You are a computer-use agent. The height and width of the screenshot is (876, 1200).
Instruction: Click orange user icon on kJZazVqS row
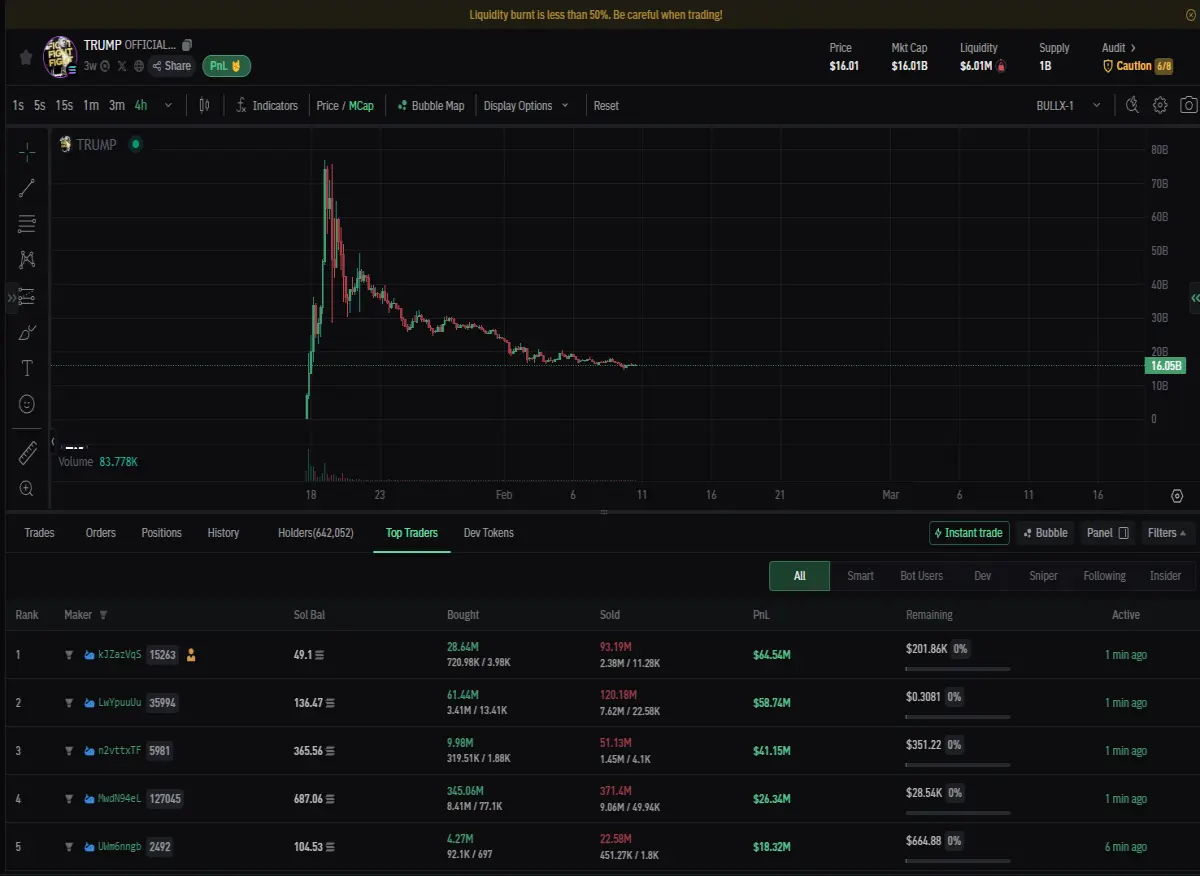(x=191, y=655)
